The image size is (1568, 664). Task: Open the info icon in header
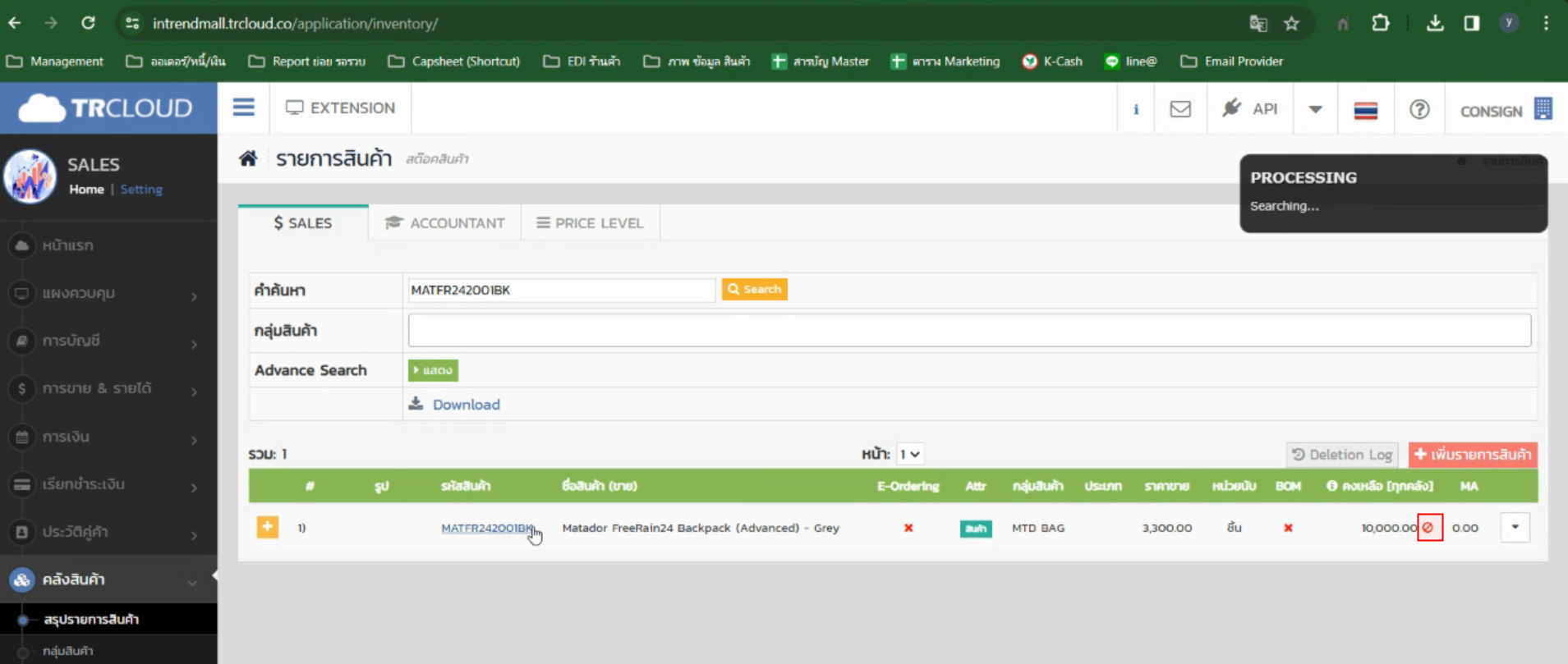[1136, 109]
